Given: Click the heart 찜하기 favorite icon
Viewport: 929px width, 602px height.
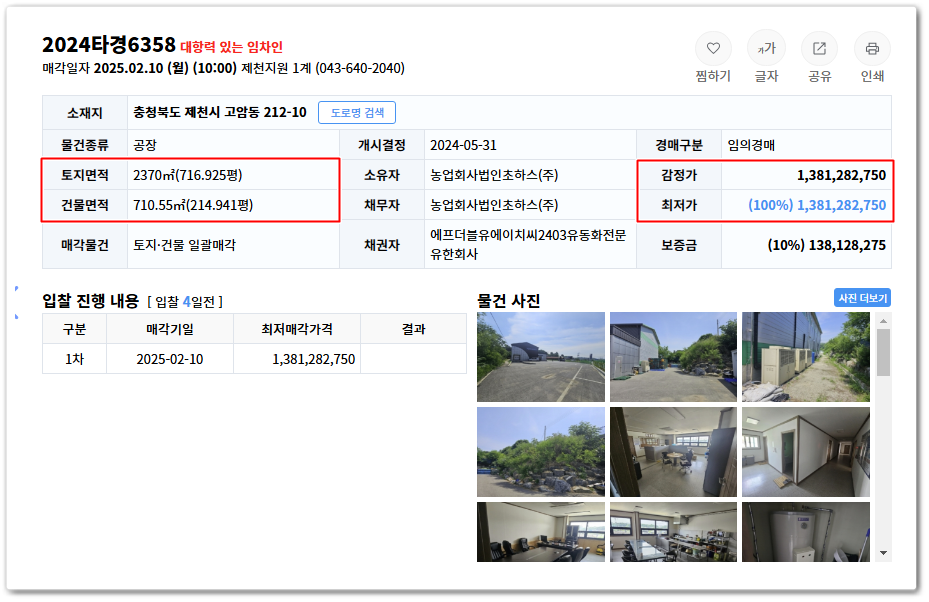Looking at the screenshot, I should click(713, 49).
